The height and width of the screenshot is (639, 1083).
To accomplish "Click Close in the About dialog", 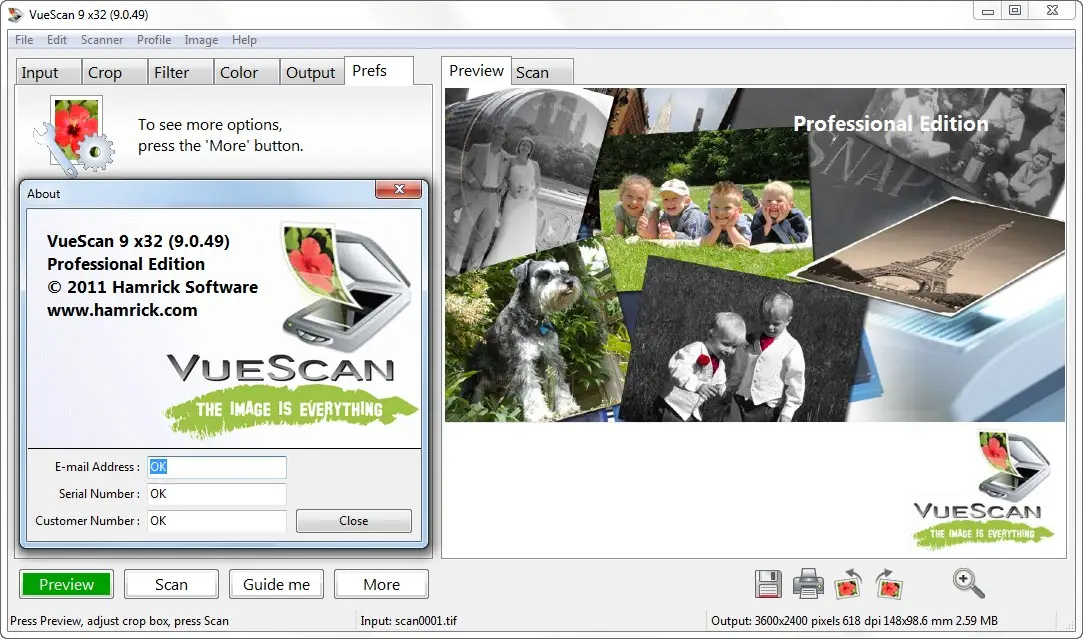I will pyautogui.click(x=354, y=521).
